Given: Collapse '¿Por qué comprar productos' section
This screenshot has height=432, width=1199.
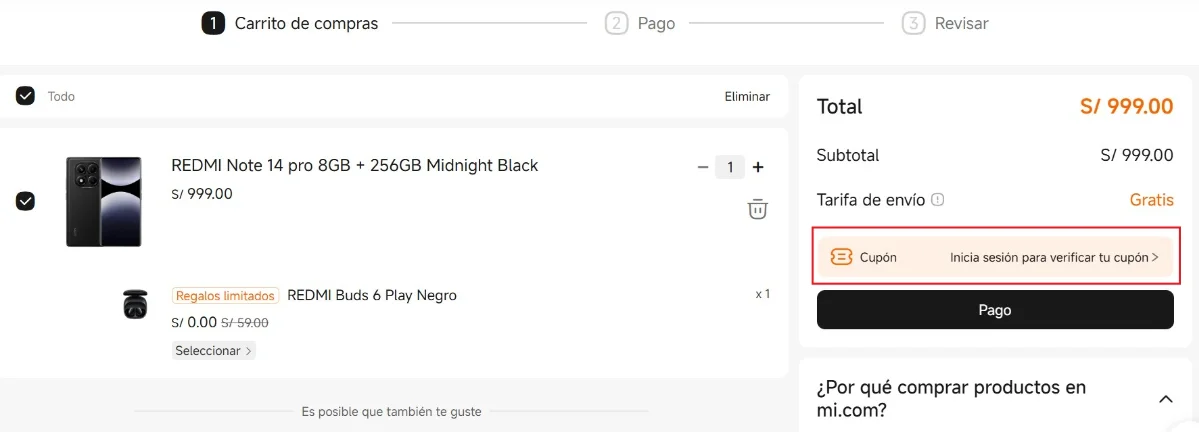Looking at the screenshot, I should 1165,399.
